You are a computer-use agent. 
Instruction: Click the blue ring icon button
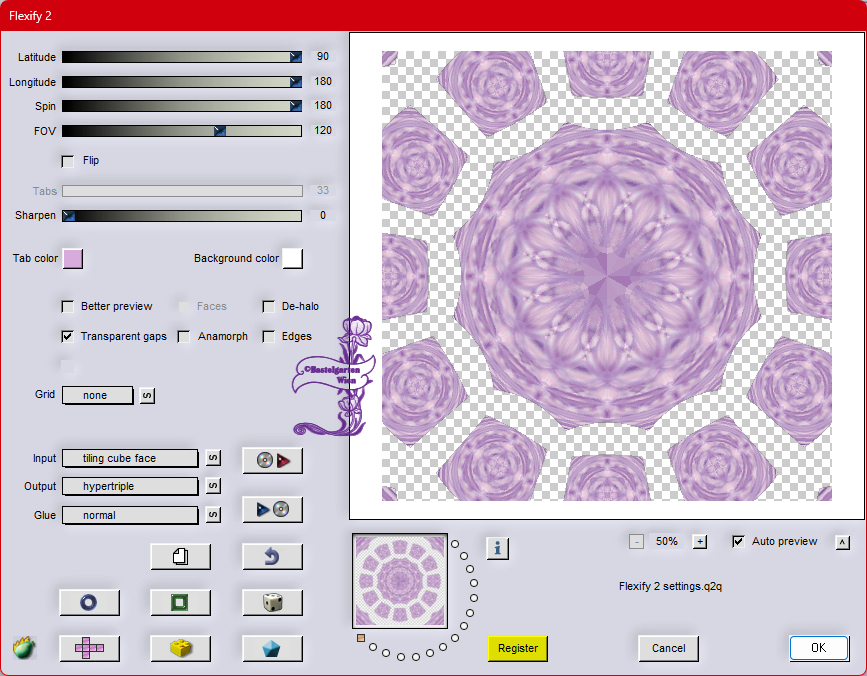tap(89, 602)
